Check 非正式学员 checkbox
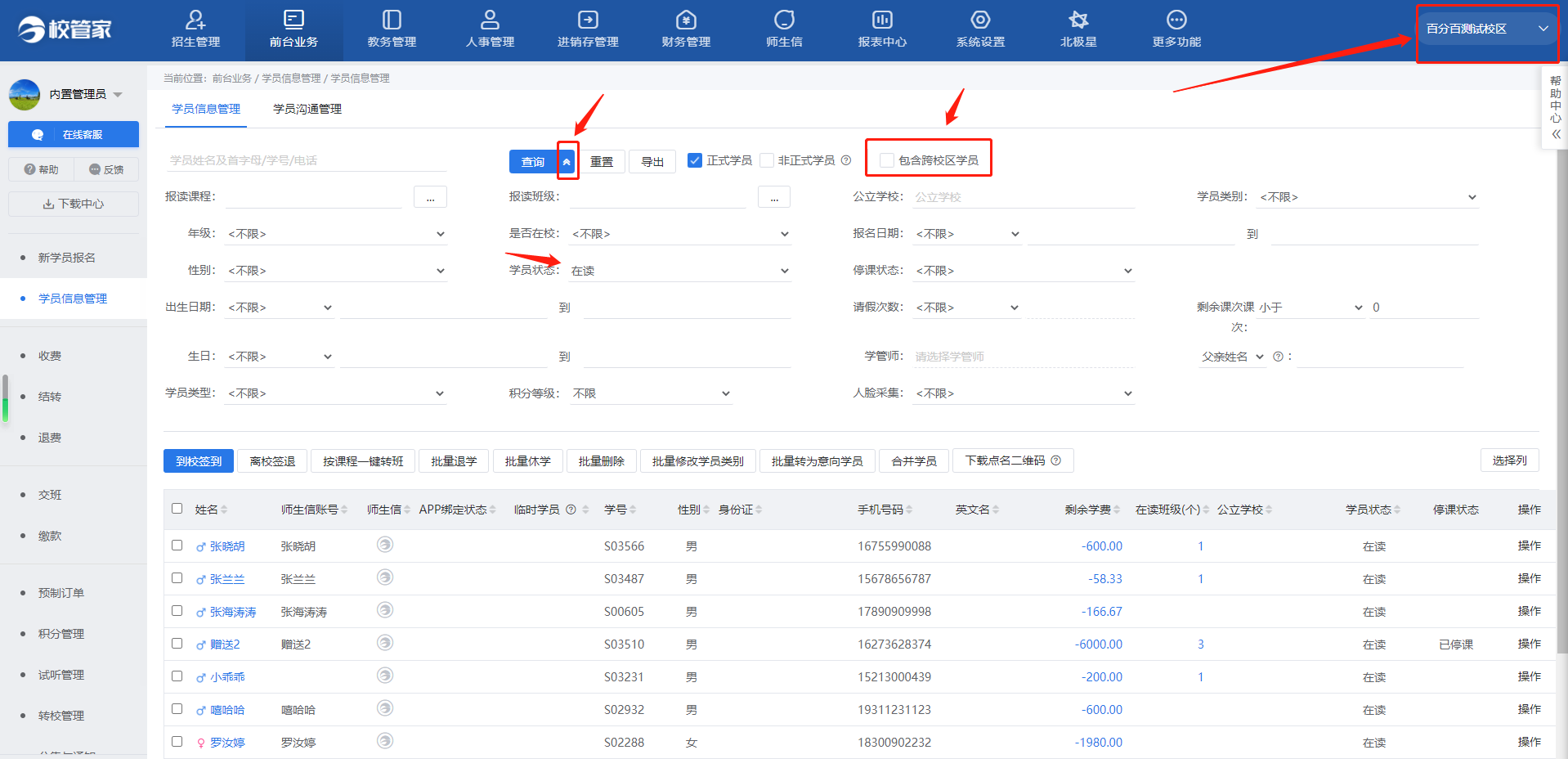The image size is (1568, 759). pos(767,160)
